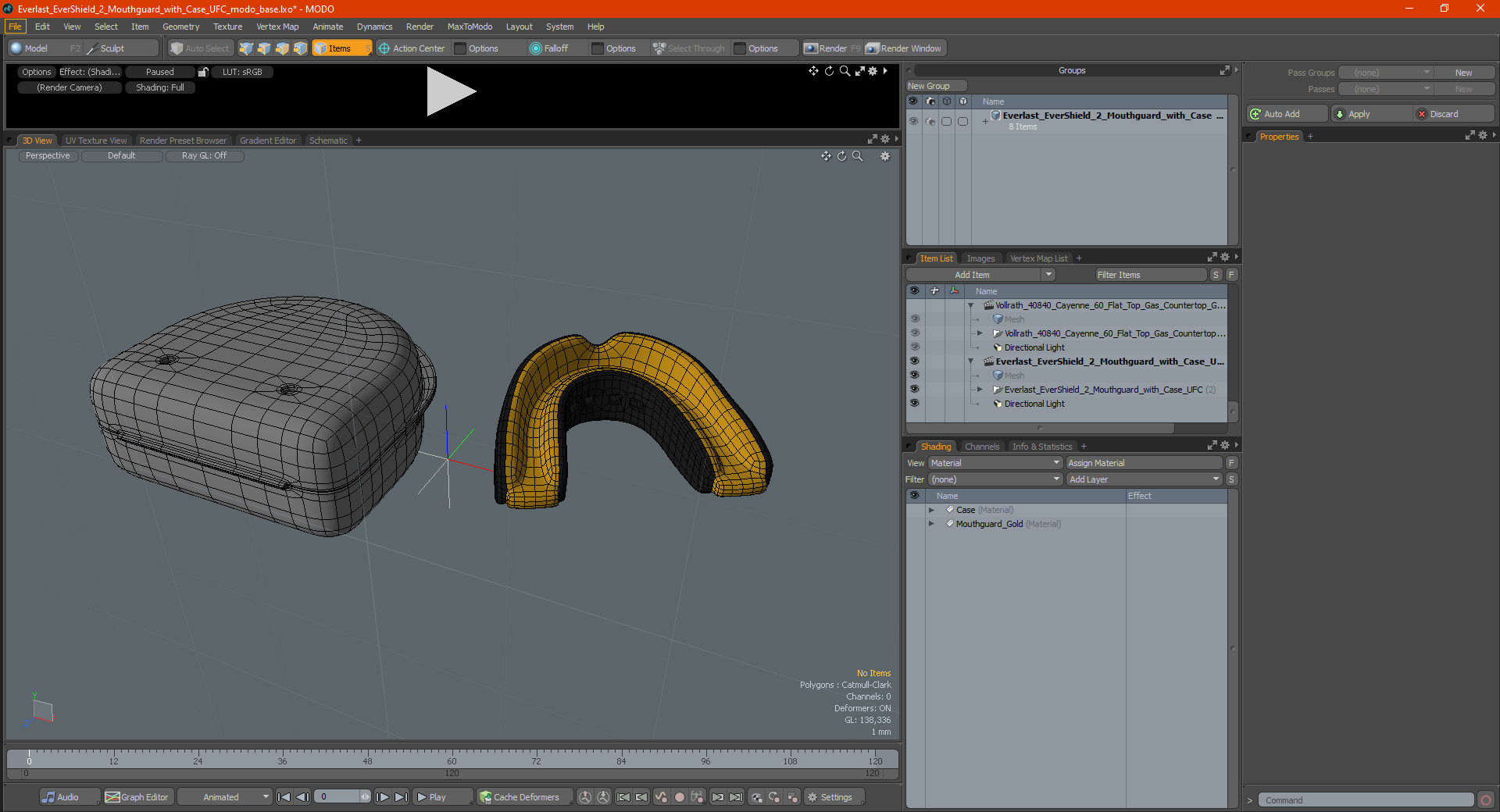Viewport: 1500px width, 812px height.
Task: Click the New Group button
Action: 936,86
